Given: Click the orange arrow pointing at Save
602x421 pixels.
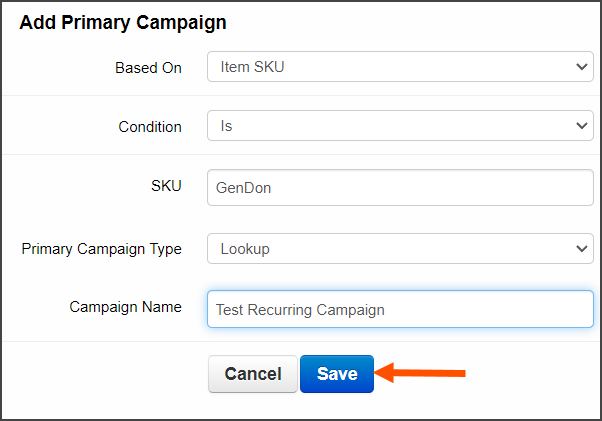Looking at the screenshot, I should point(420,373).
